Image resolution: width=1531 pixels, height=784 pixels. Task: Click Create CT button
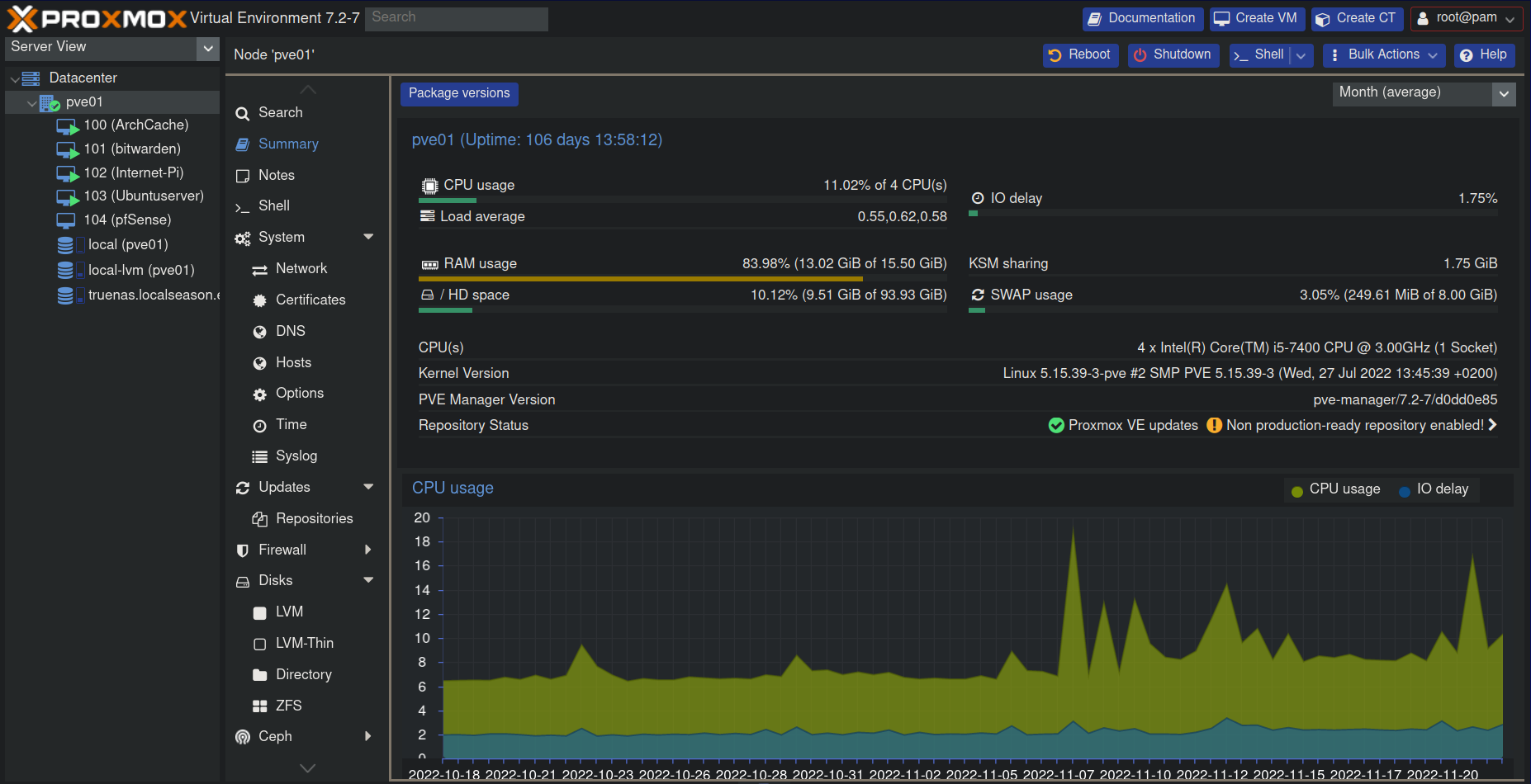pyautogui.click(x=1357, y=18)
